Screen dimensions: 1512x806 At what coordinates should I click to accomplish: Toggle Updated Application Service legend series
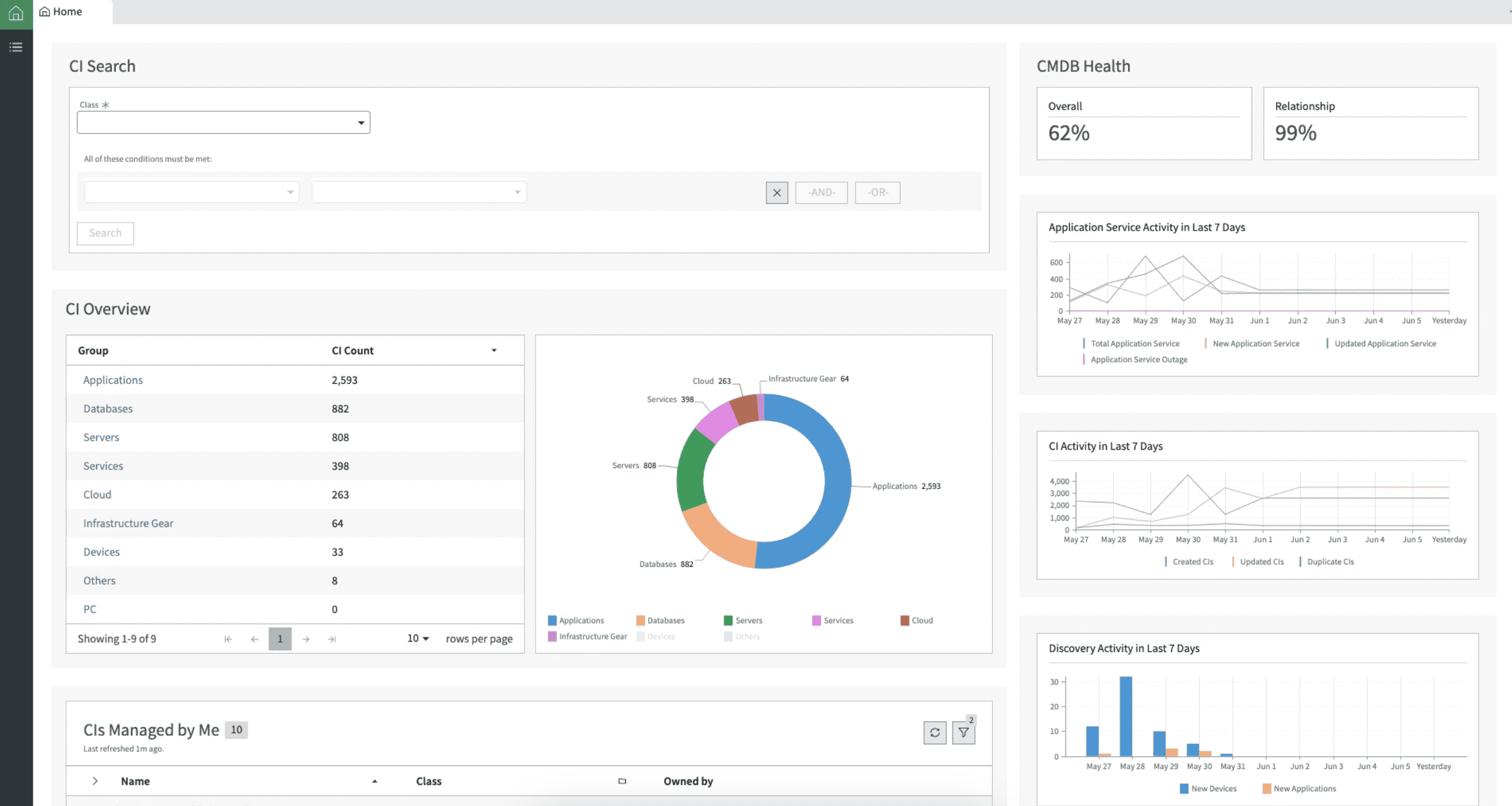[1381, 343]
